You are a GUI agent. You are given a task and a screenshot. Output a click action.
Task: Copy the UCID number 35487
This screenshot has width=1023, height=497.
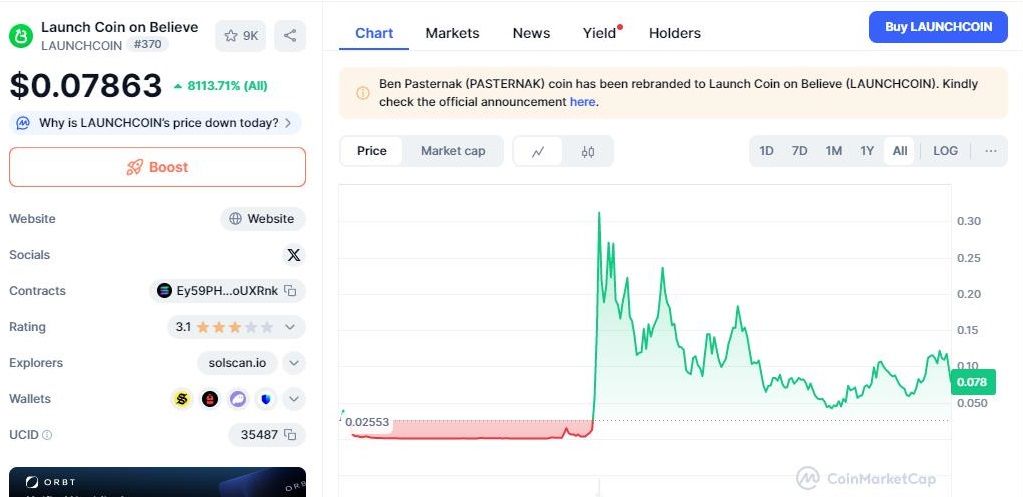[x=290, y=435]
